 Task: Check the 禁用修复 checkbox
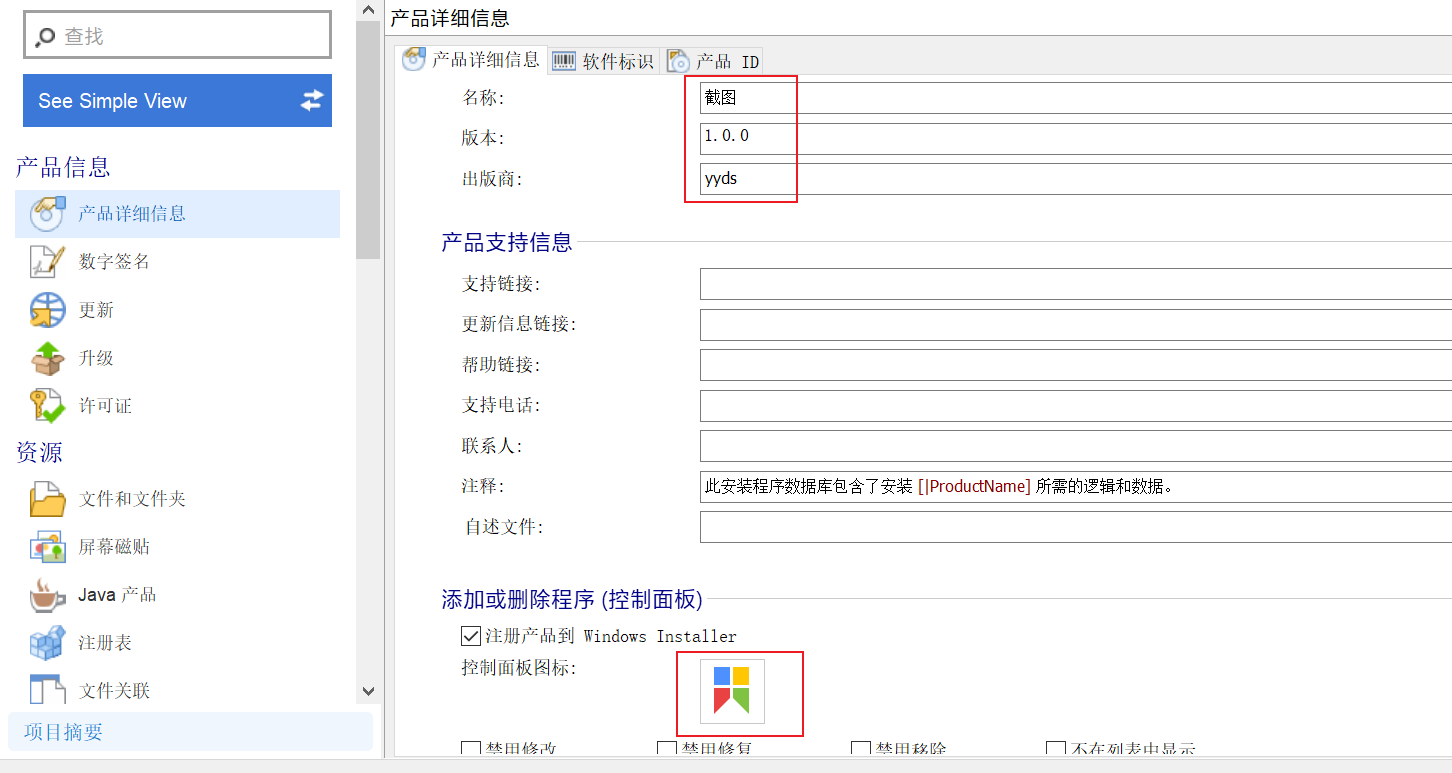(666, 749)
